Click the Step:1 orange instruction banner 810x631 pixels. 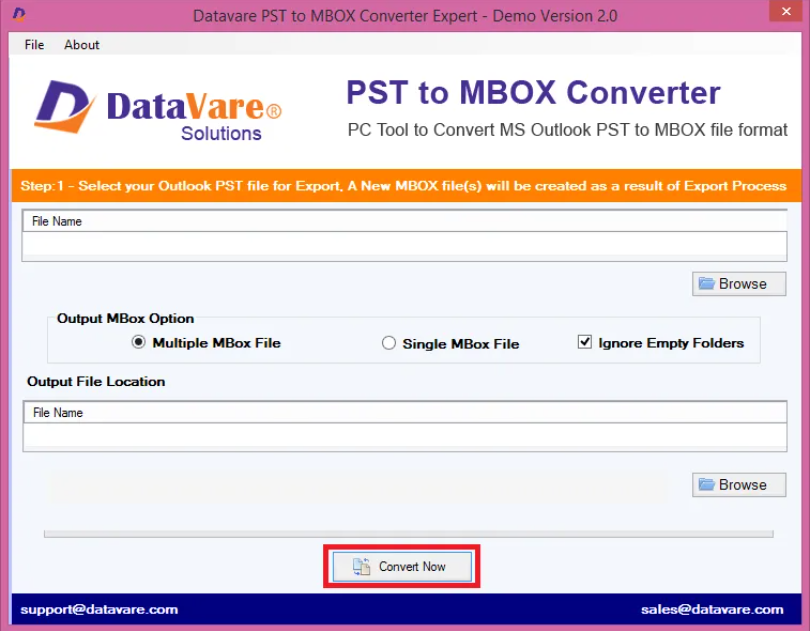[x=405, y=186]
